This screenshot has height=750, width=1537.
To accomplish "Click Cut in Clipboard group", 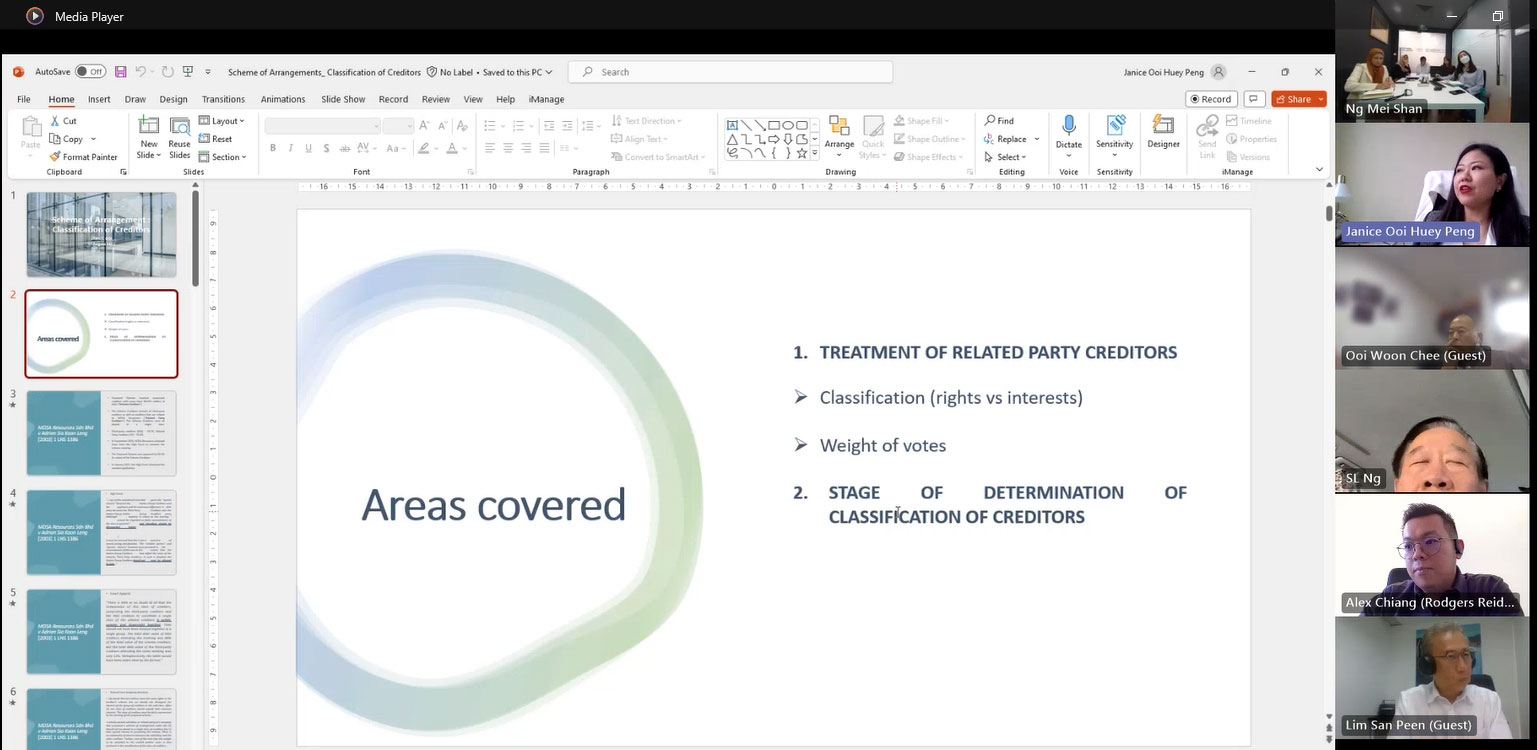I will (x=63, y=121).
